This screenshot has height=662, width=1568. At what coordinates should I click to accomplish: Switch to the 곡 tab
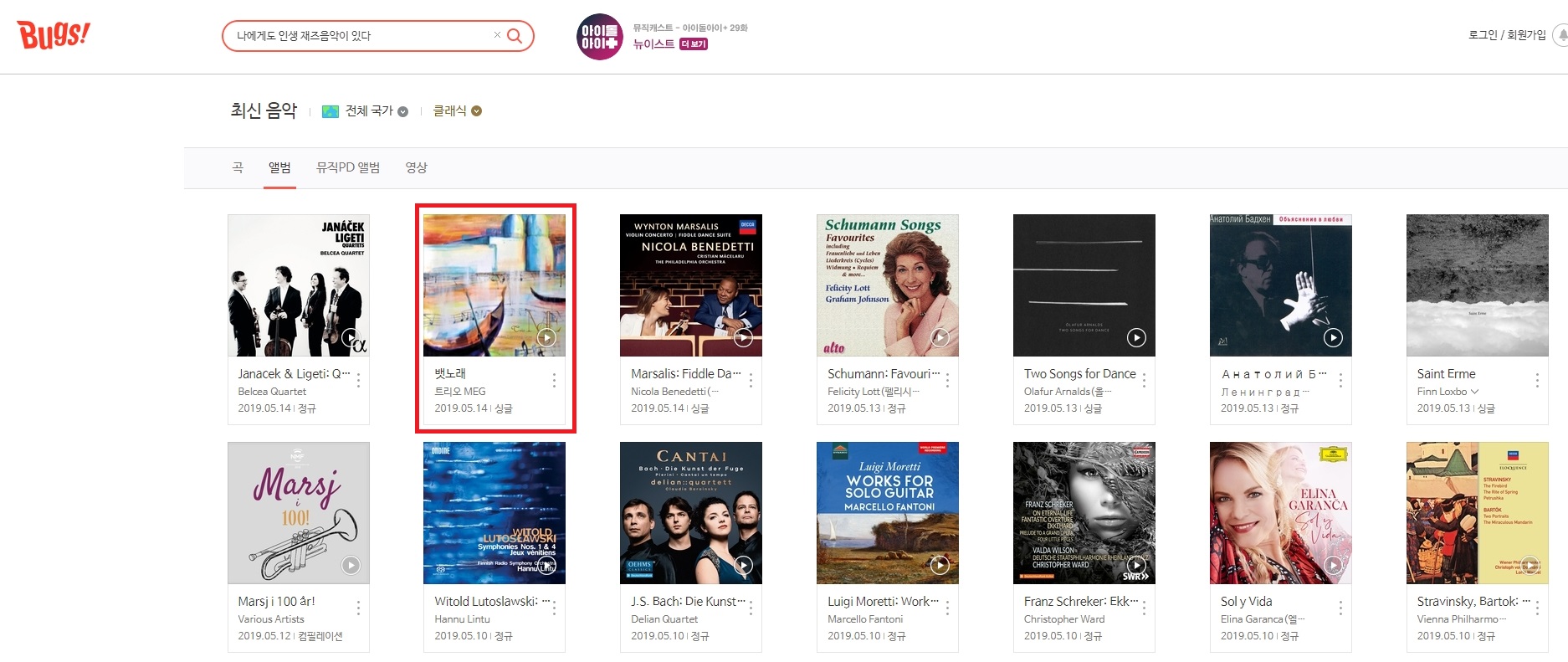pyautogui.click(x=238, y=167)
